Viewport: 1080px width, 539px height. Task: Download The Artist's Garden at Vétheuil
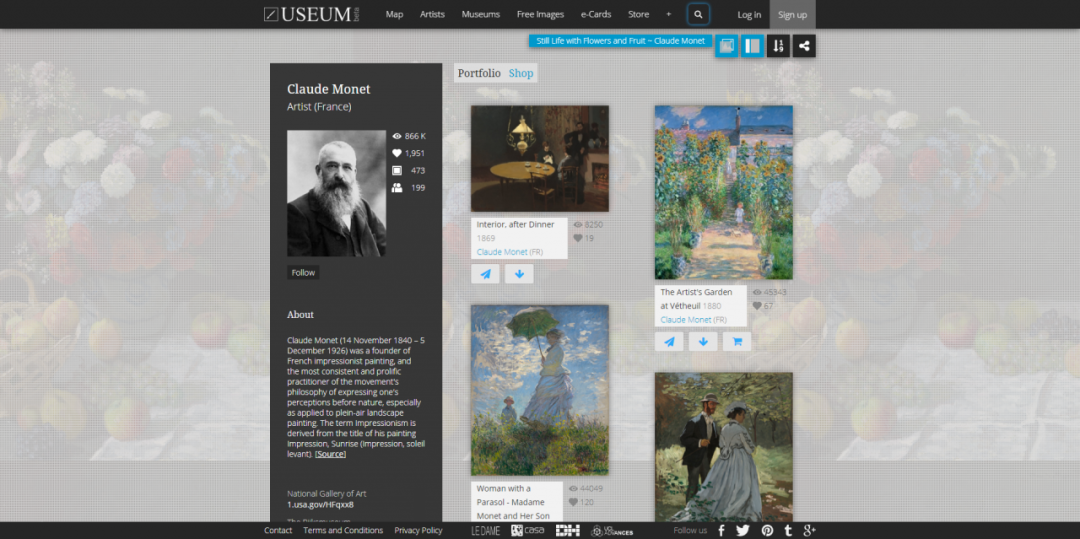[x=703, y=341]
